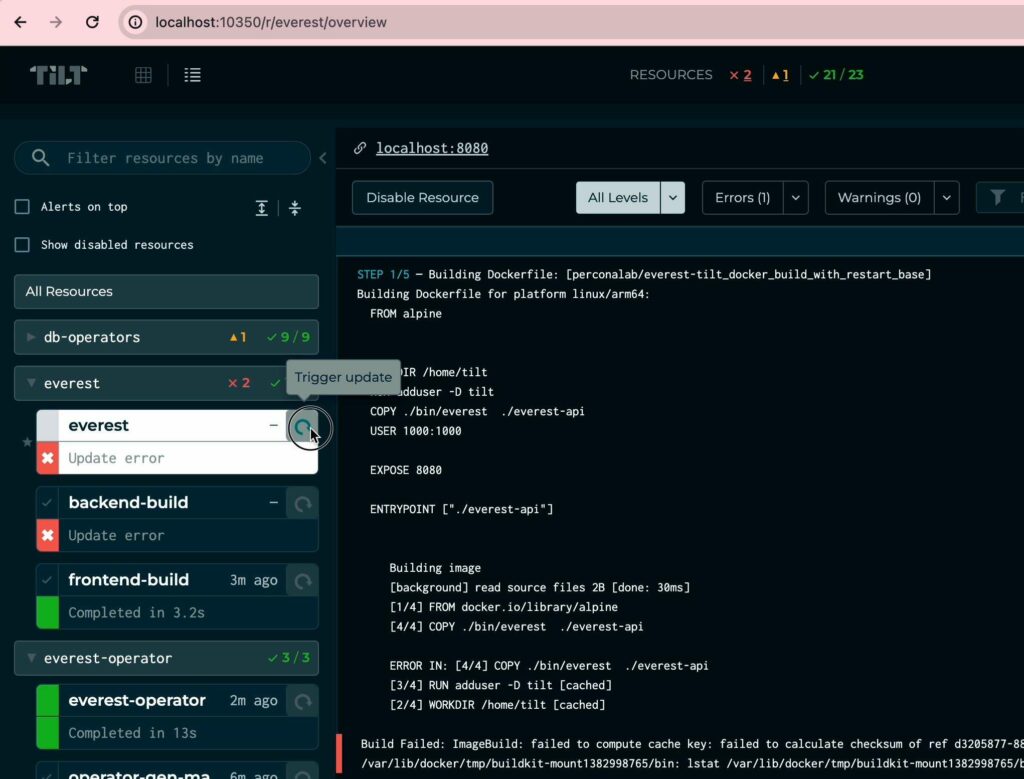Viewport: 1024px width, 779px height.
Task: Open the localhost:8080 link
Action: (x=432, y=147)
